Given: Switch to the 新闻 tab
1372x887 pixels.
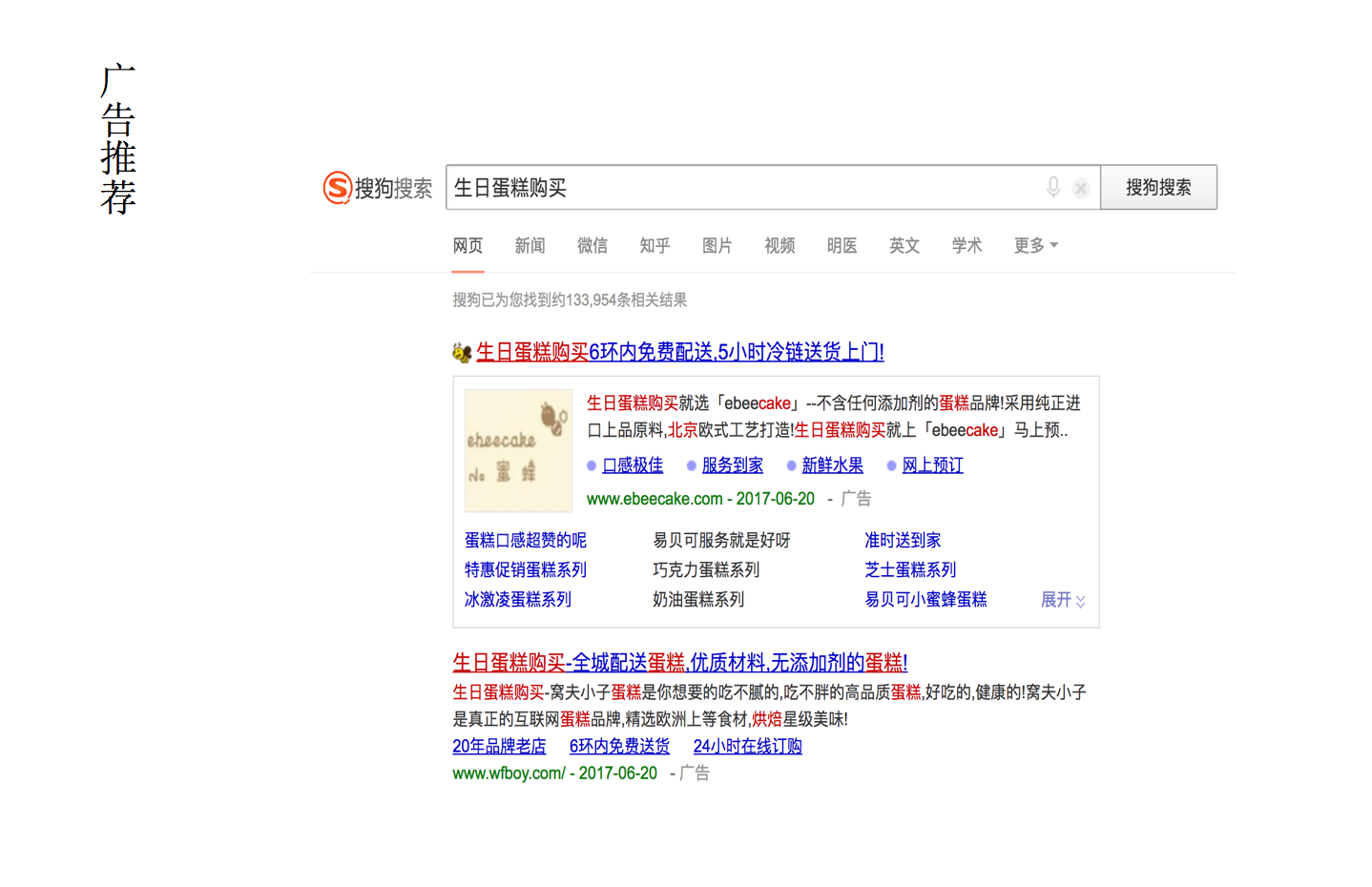Looking at the screenshot, I should pyautogui.click(x=530, y=246).
